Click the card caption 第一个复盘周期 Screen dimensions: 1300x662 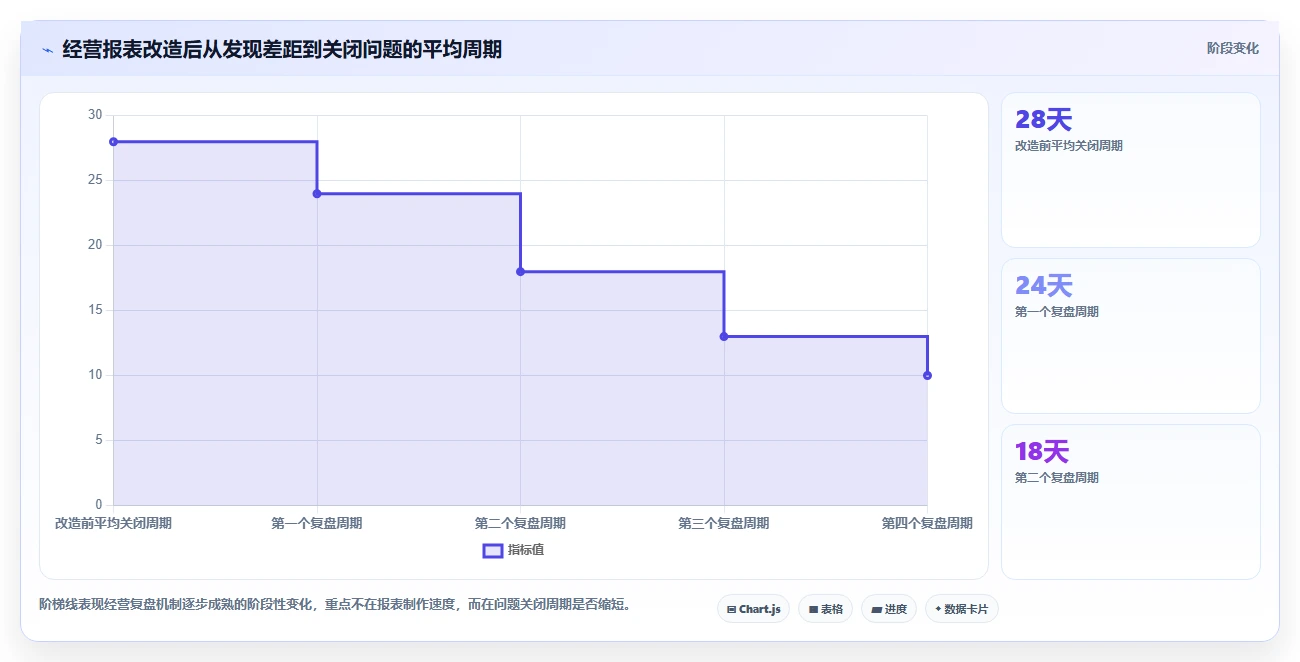tap(1057, 312)
